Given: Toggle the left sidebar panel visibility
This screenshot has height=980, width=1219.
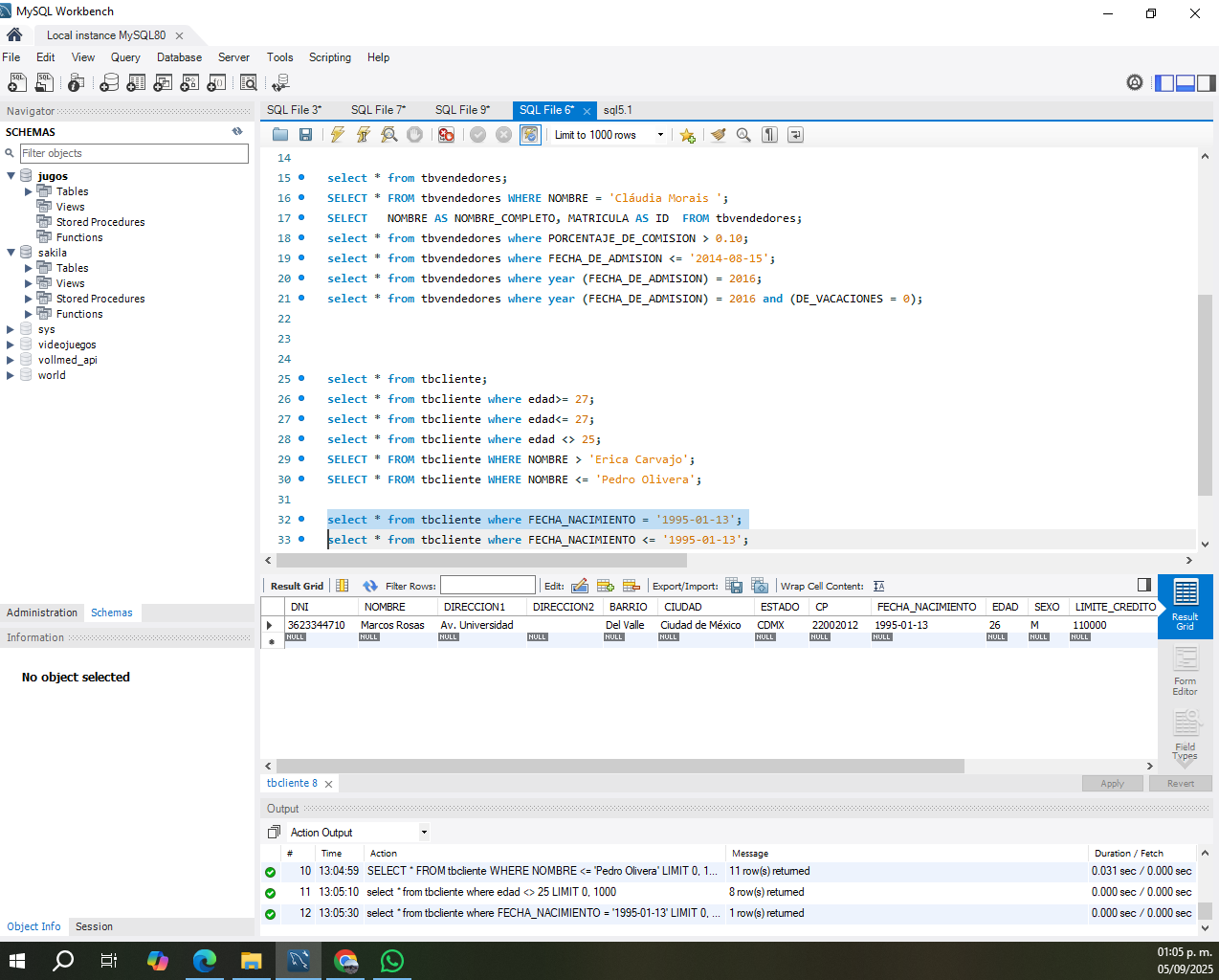Looking at the screenshot, I should 1164,82.
